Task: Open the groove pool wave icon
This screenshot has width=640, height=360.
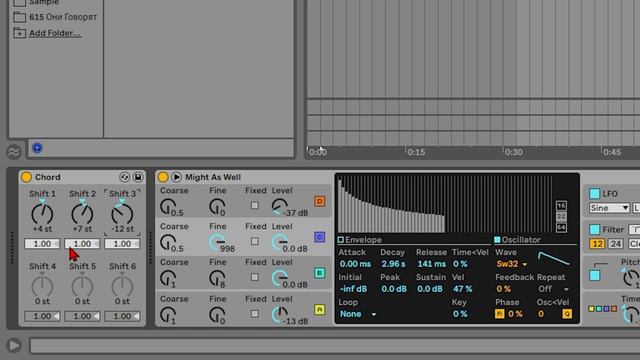Action: (x=13, y=152)
